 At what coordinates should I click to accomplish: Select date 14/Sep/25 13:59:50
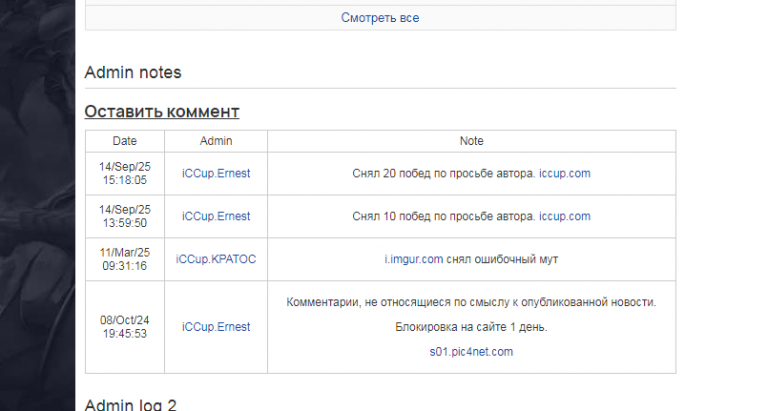[x=125, y=217]
